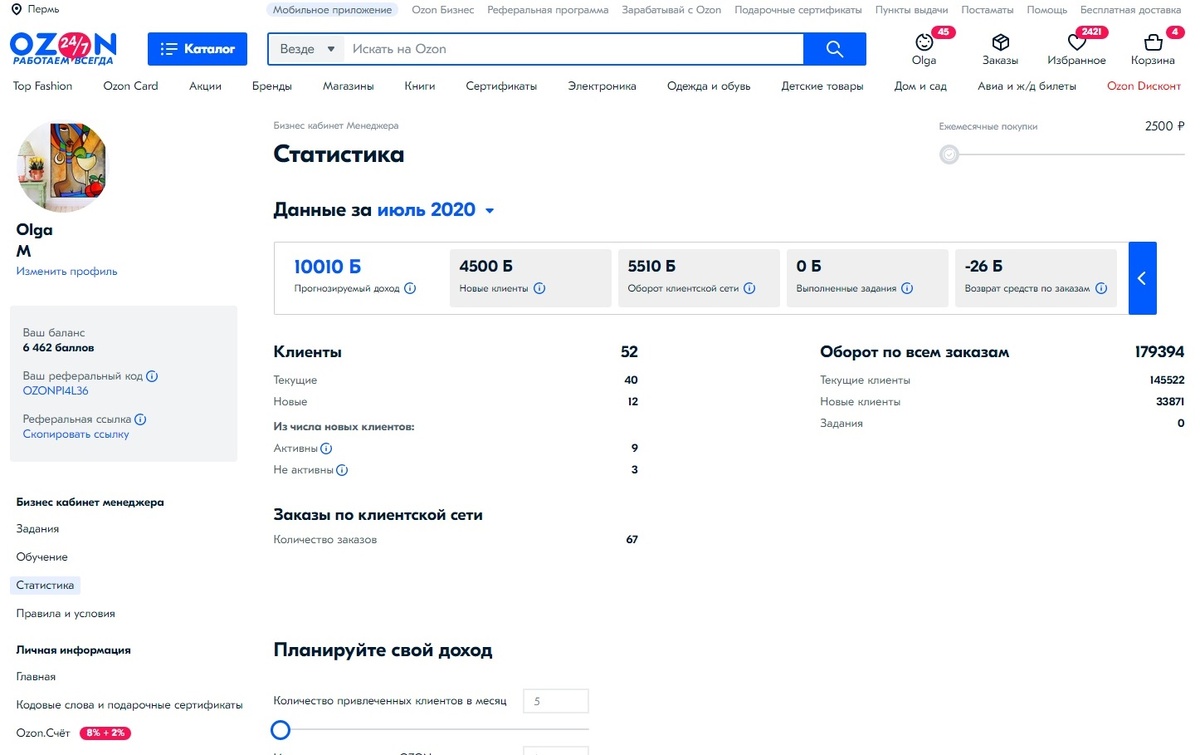Click the Ежемесячные покупки slider handle
Image resolution: width=1200 pixels, height=755 pixels.
[949, 155]
